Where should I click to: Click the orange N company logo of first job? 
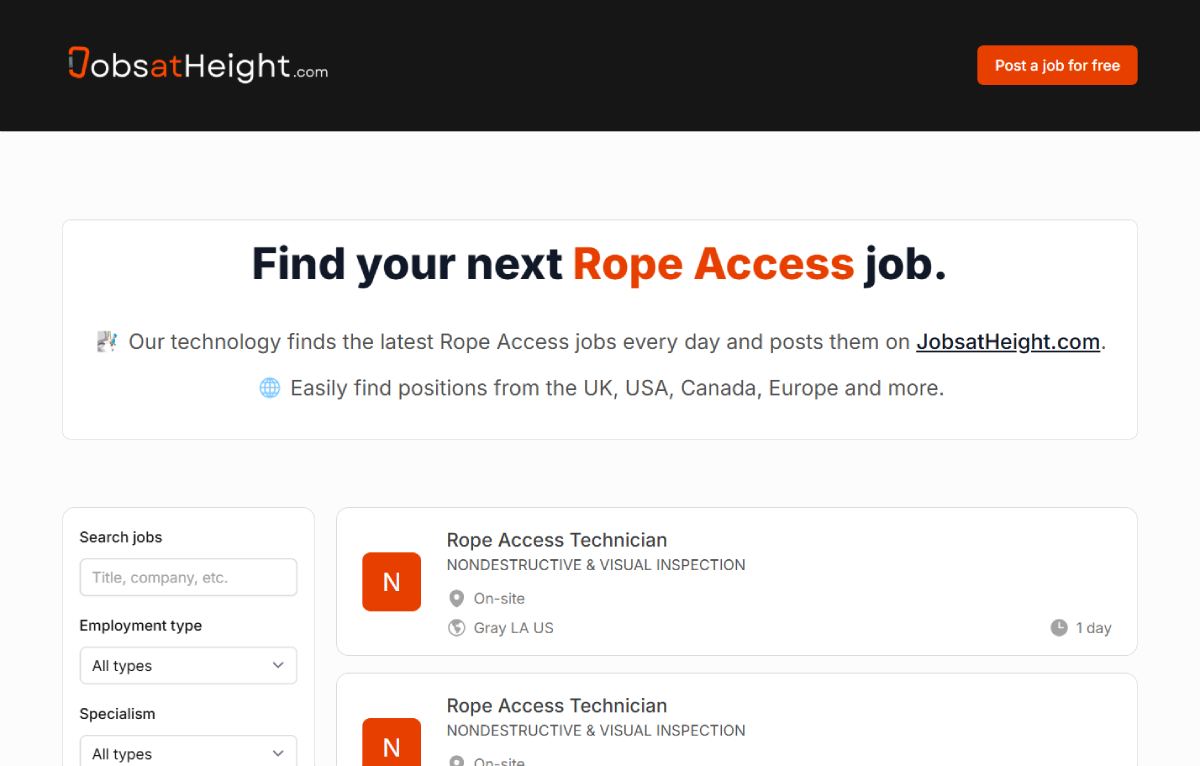pos(391,582)
